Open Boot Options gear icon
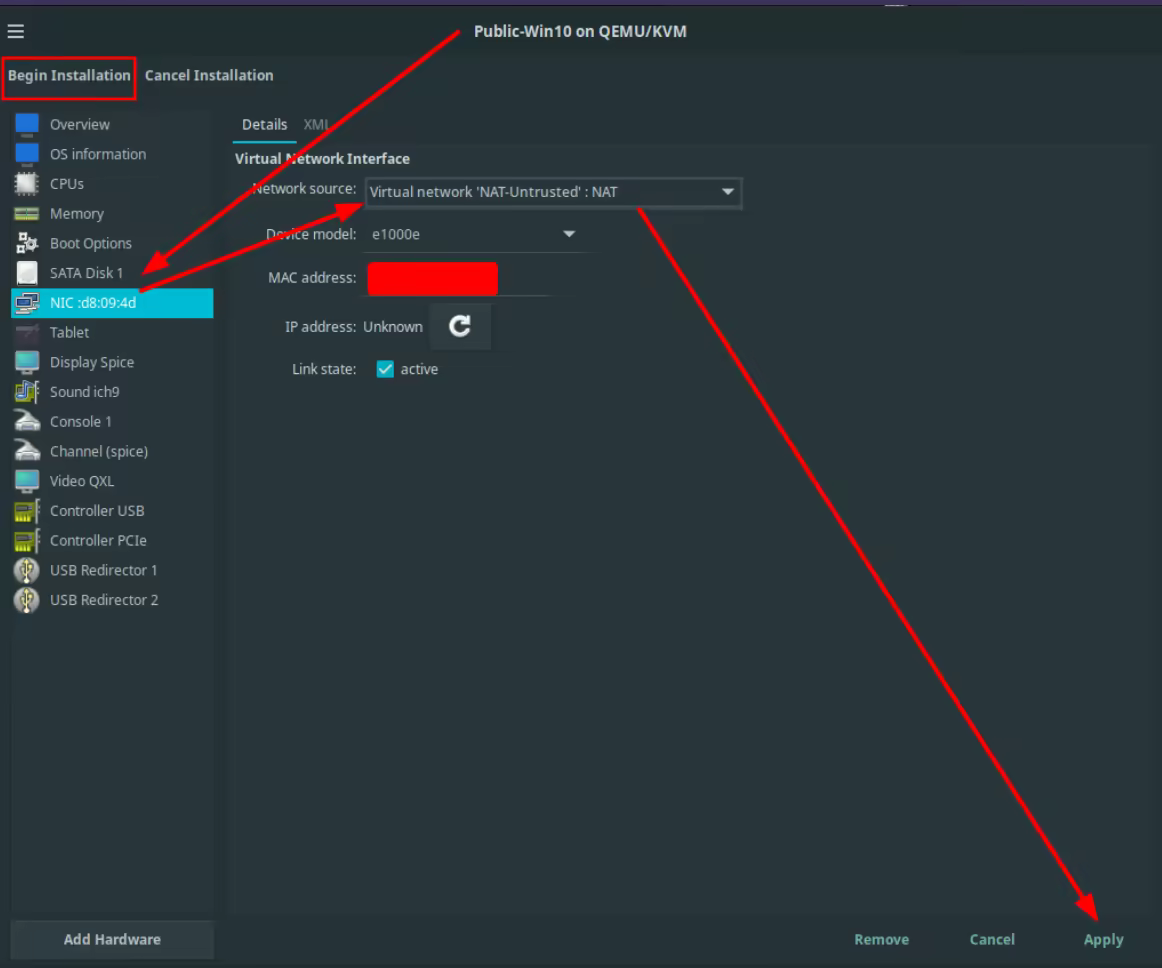This screenshot has height=968, width=1162. tap(27, 244)
